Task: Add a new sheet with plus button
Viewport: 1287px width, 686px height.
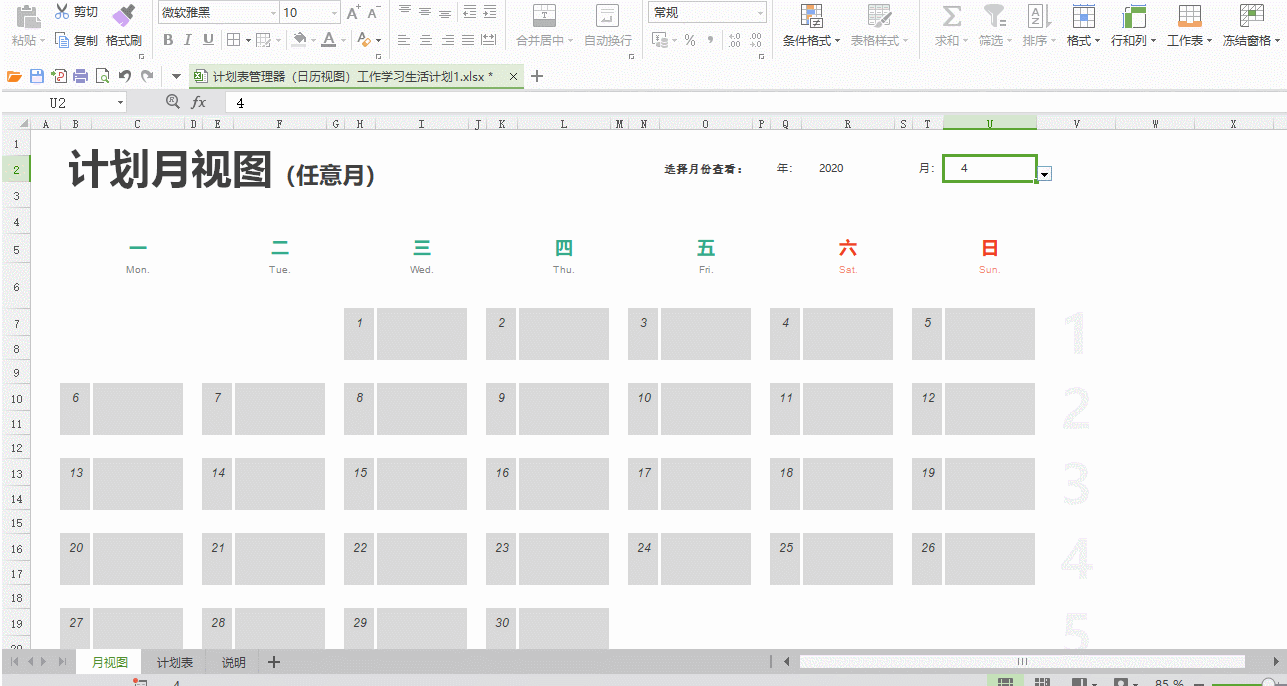Action: (x=274, y=662)
